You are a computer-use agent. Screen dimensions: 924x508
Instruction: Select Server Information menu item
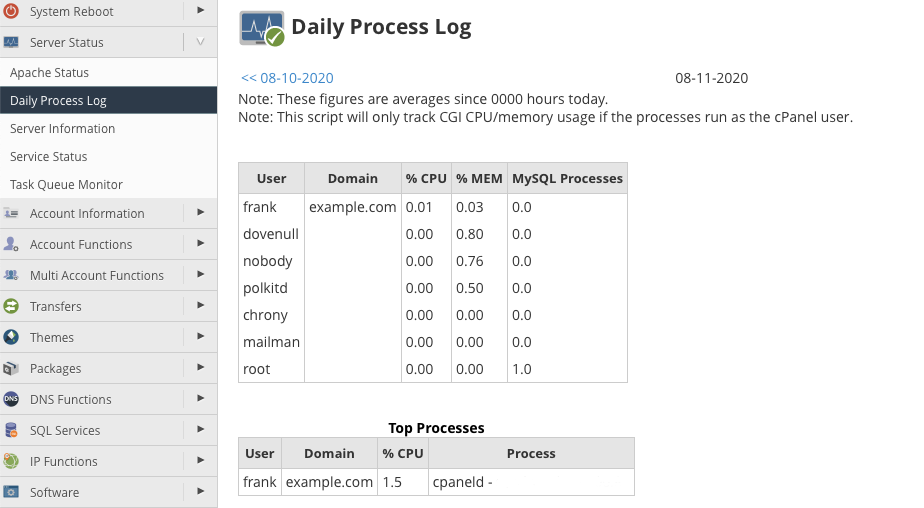pyautogui.click(x=62, y=129)
